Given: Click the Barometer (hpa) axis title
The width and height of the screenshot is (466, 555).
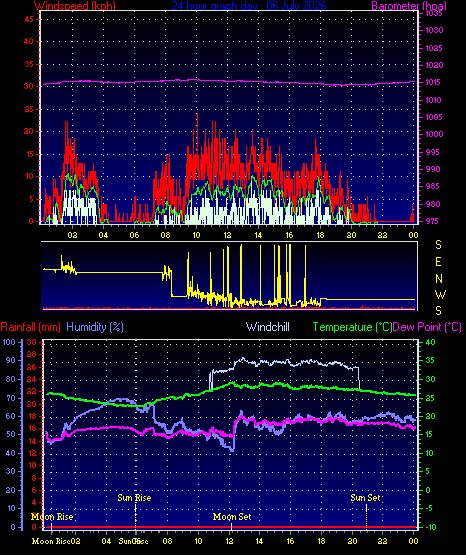Looking at the screenshot, I should [409, 6].
